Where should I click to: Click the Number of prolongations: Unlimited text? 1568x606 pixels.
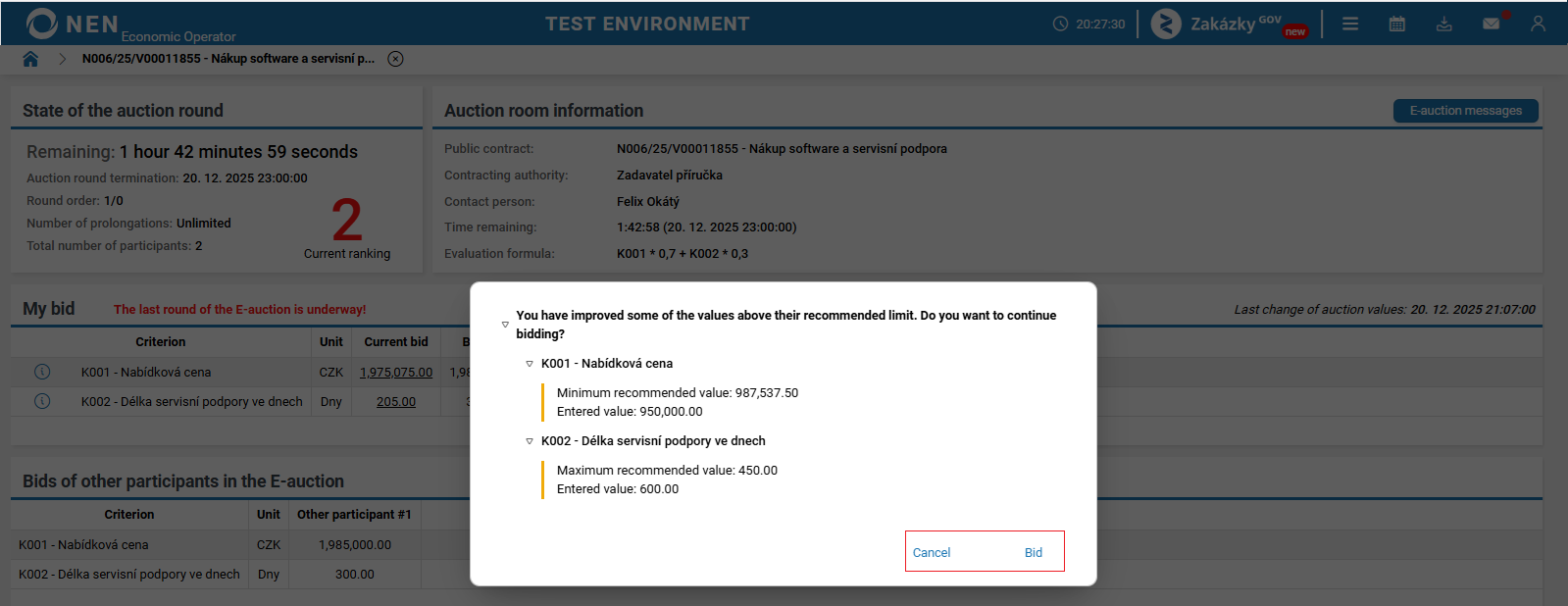pyautogui.click(x=128, y=224)
